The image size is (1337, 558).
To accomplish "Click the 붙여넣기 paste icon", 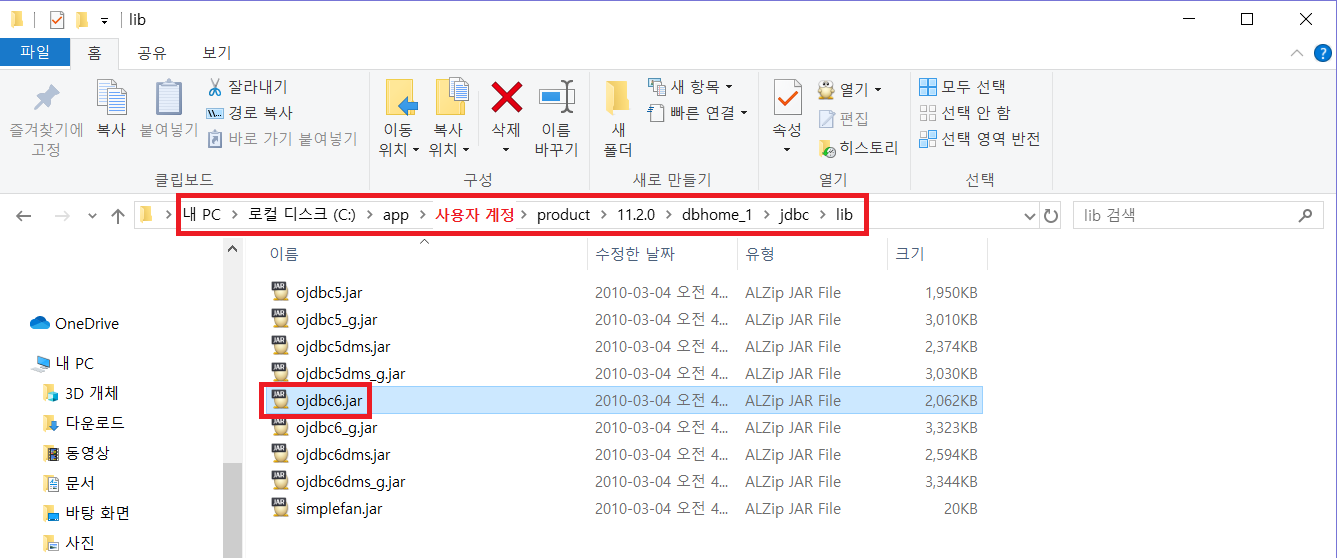I will pyautogui.click(x=168, y=98).
